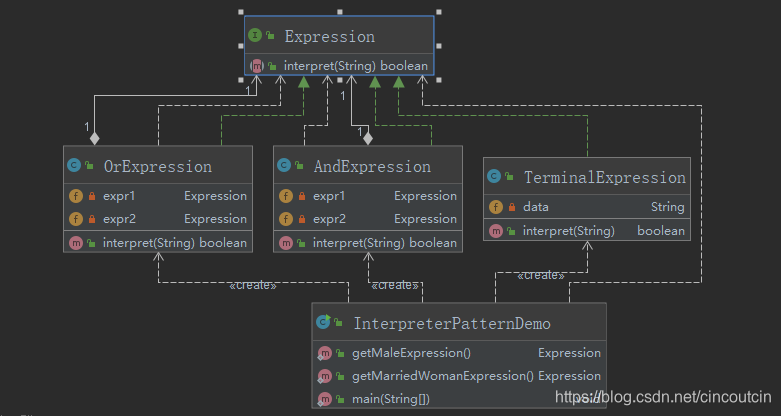The width and height of the screenshot is (781, 416).
Task: Click the «create» label pointing to OrExpression
Action: click(253, 285)
